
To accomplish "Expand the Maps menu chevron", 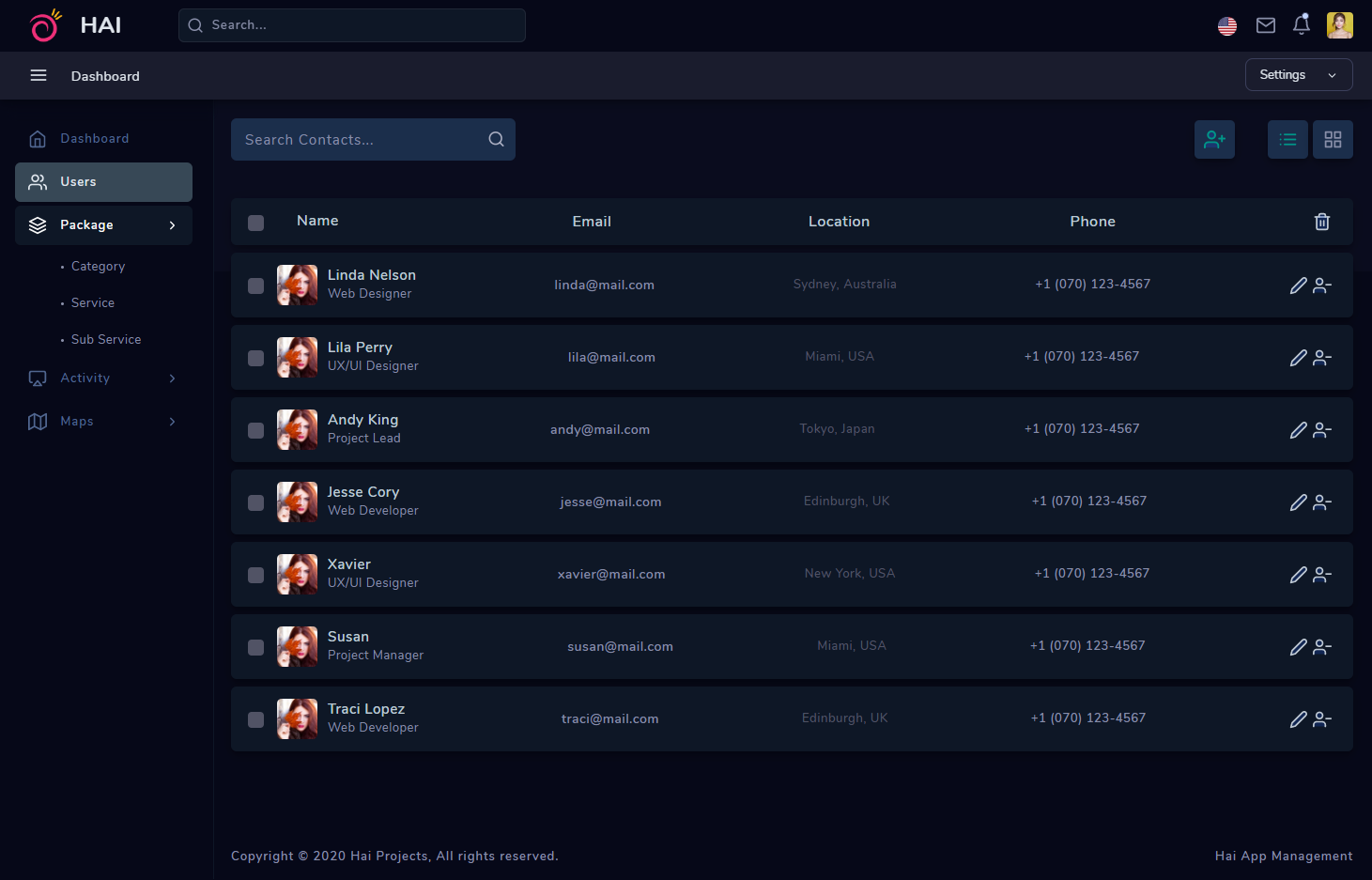I will pos(172,422).
